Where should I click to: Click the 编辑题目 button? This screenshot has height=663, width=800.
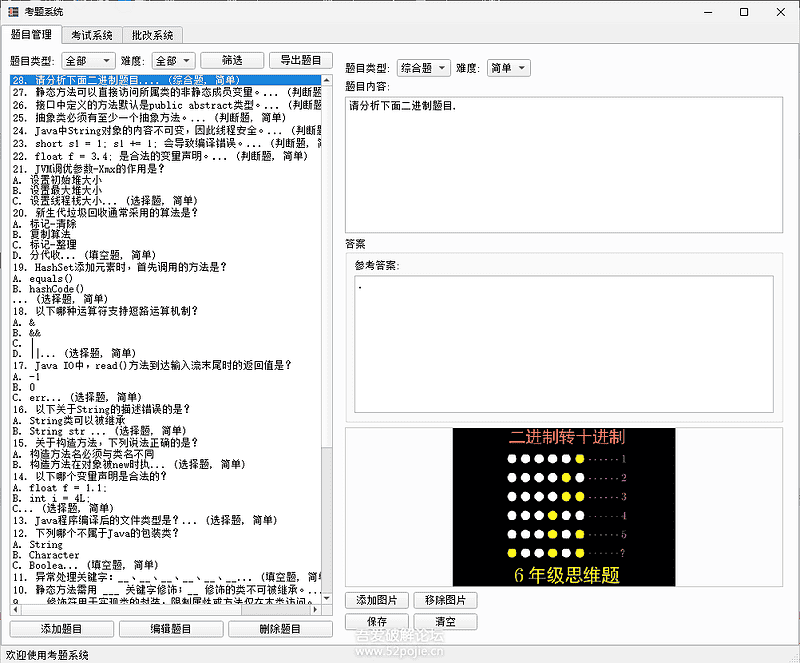click(171, 629)
